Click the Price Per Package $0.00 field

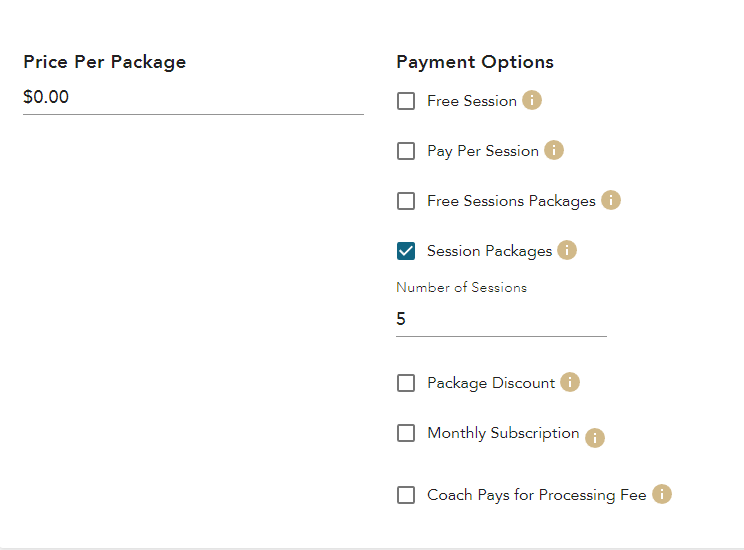(192, 98)
